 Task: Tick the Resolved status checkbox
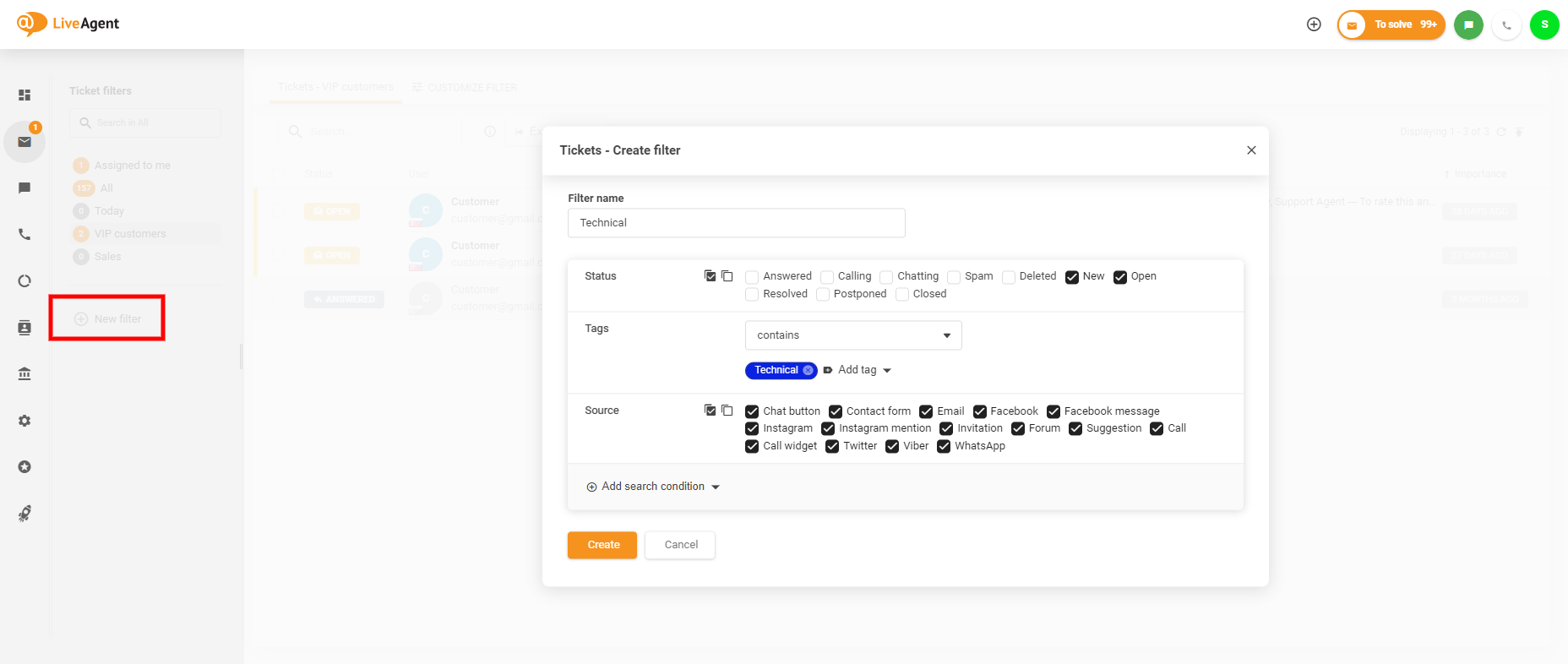coord(752,294)
